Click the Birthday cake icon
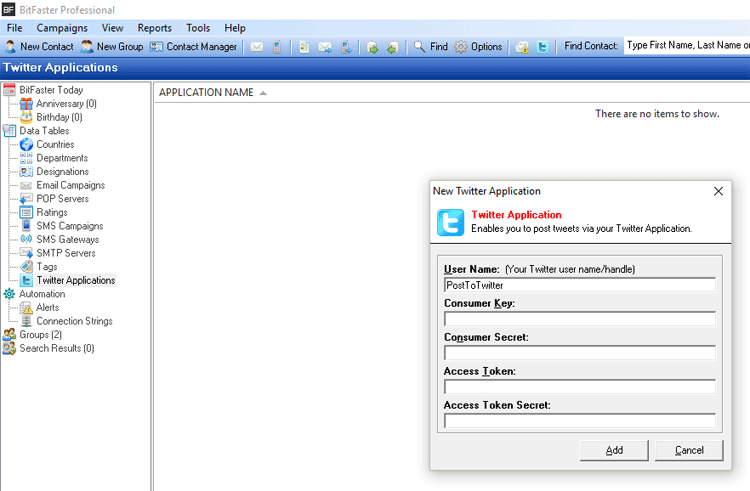This screenshot has height=491, width=750. coord(26,117)
